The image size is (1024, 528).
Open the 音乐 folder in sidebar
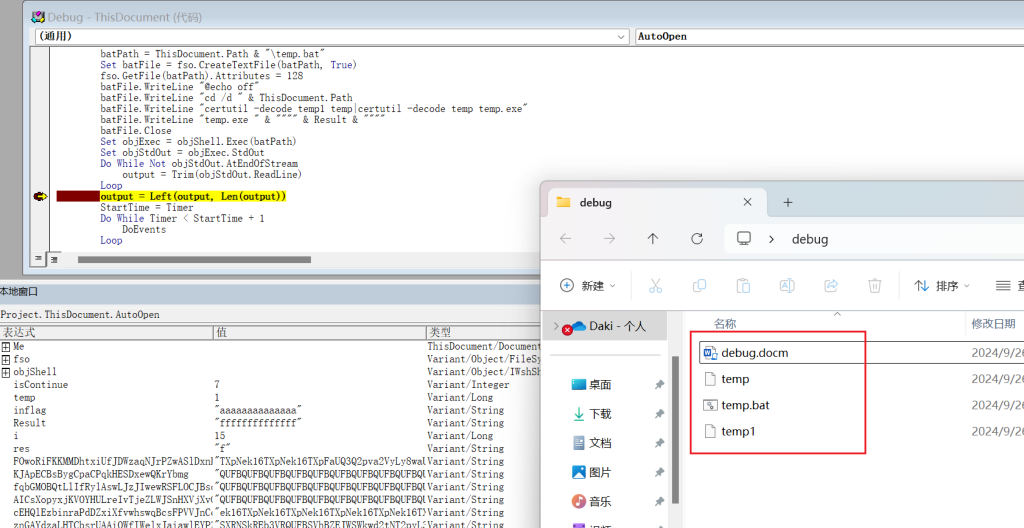601,501
